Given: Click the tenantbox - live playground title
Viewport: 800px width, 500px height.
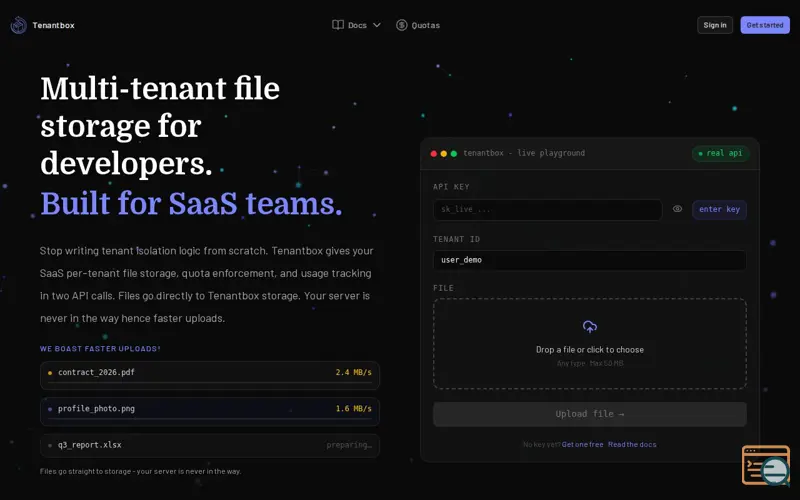Looking at the screenshot, I should click(x=524, y=153).
